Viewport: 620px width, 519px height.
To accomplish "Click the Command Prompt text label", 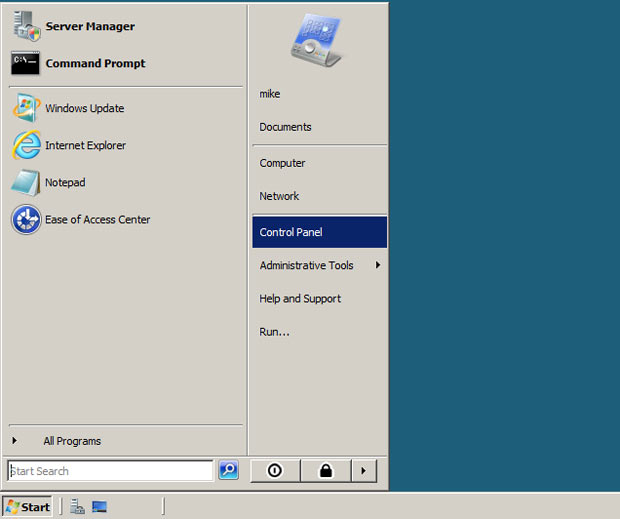I will (95, 64).
